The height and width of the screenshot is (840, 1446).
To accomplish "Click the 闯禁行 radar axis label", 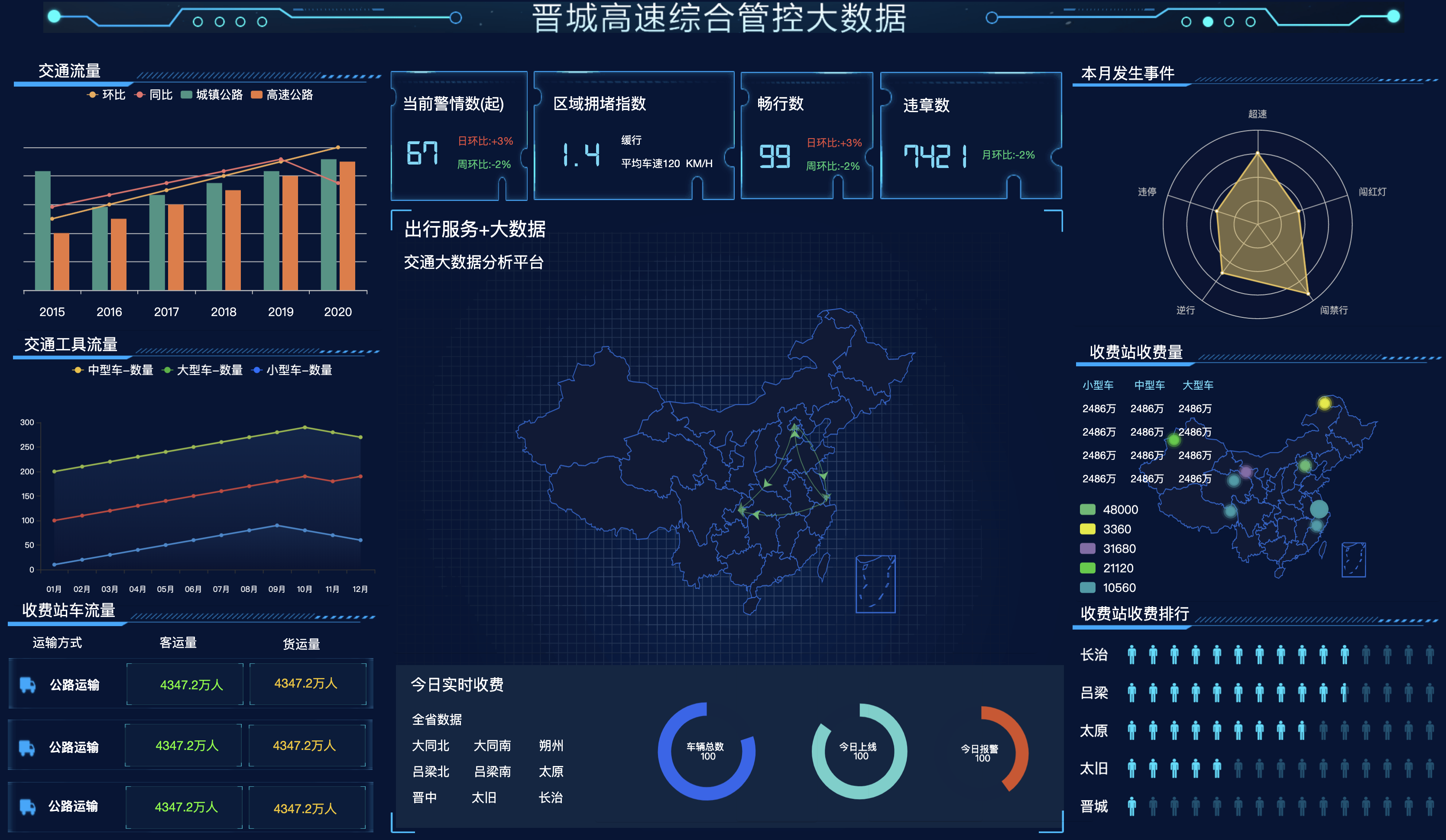I will coord(1333,310).
